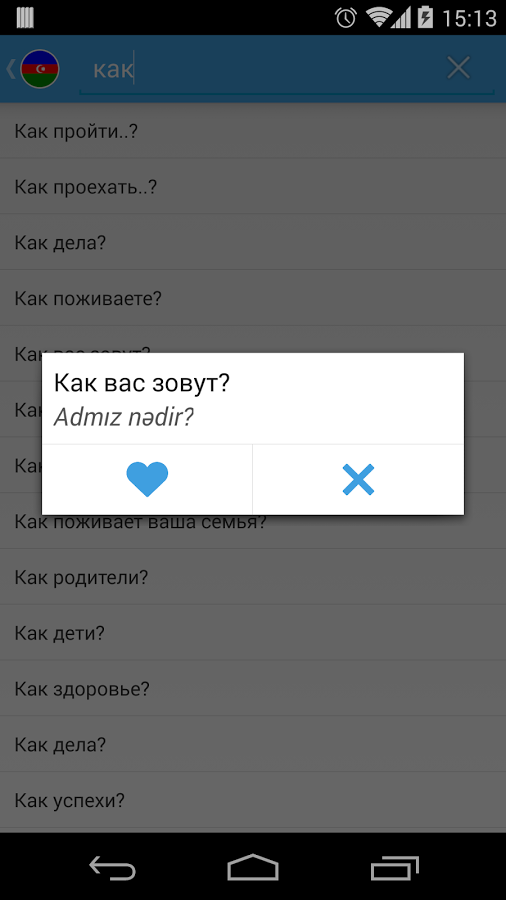
Task: Close the translation dialog with blue X
Action: pos(358,479)
